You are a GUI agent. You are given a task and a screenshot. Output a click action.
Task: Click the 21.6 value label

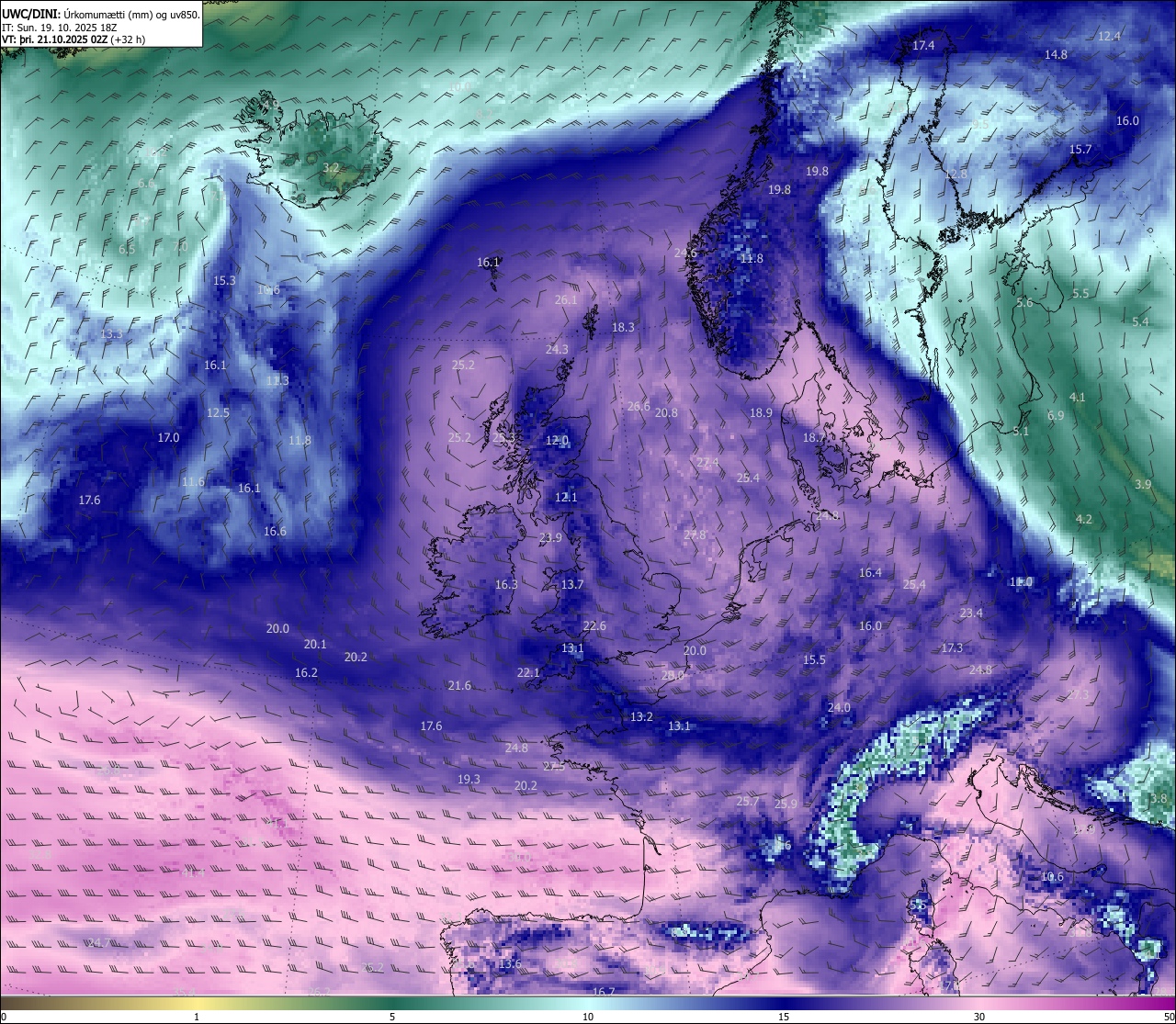(459, 686)
